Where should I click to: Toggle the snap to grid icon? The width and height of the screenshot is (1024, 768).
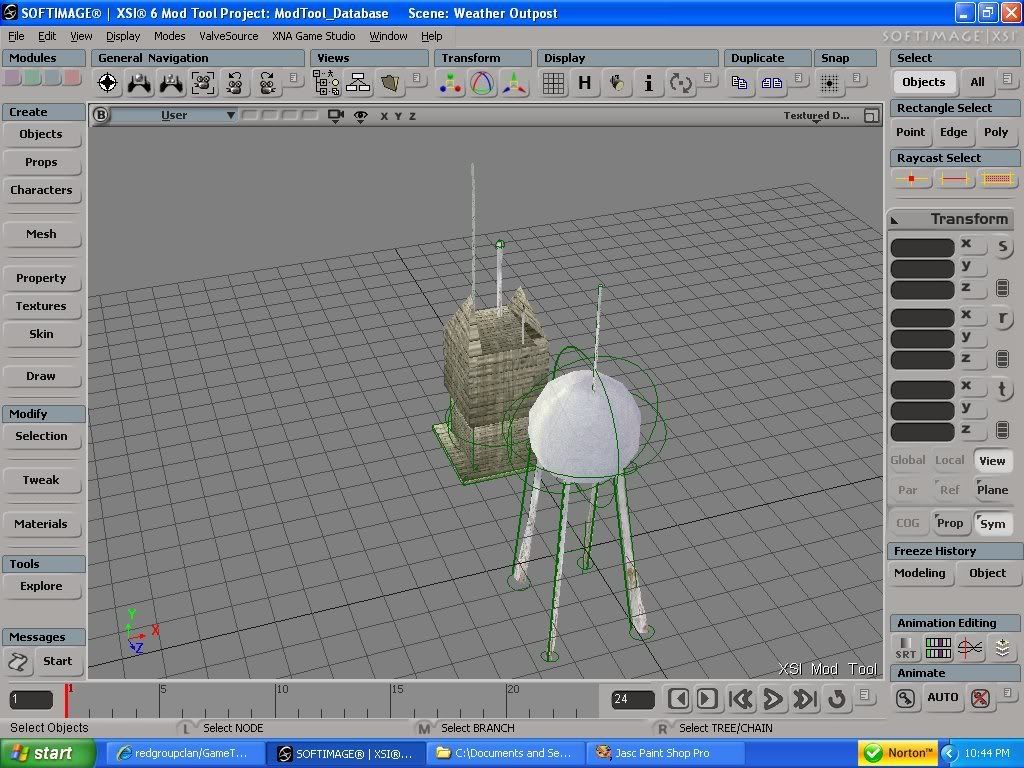tap(829, 83)
